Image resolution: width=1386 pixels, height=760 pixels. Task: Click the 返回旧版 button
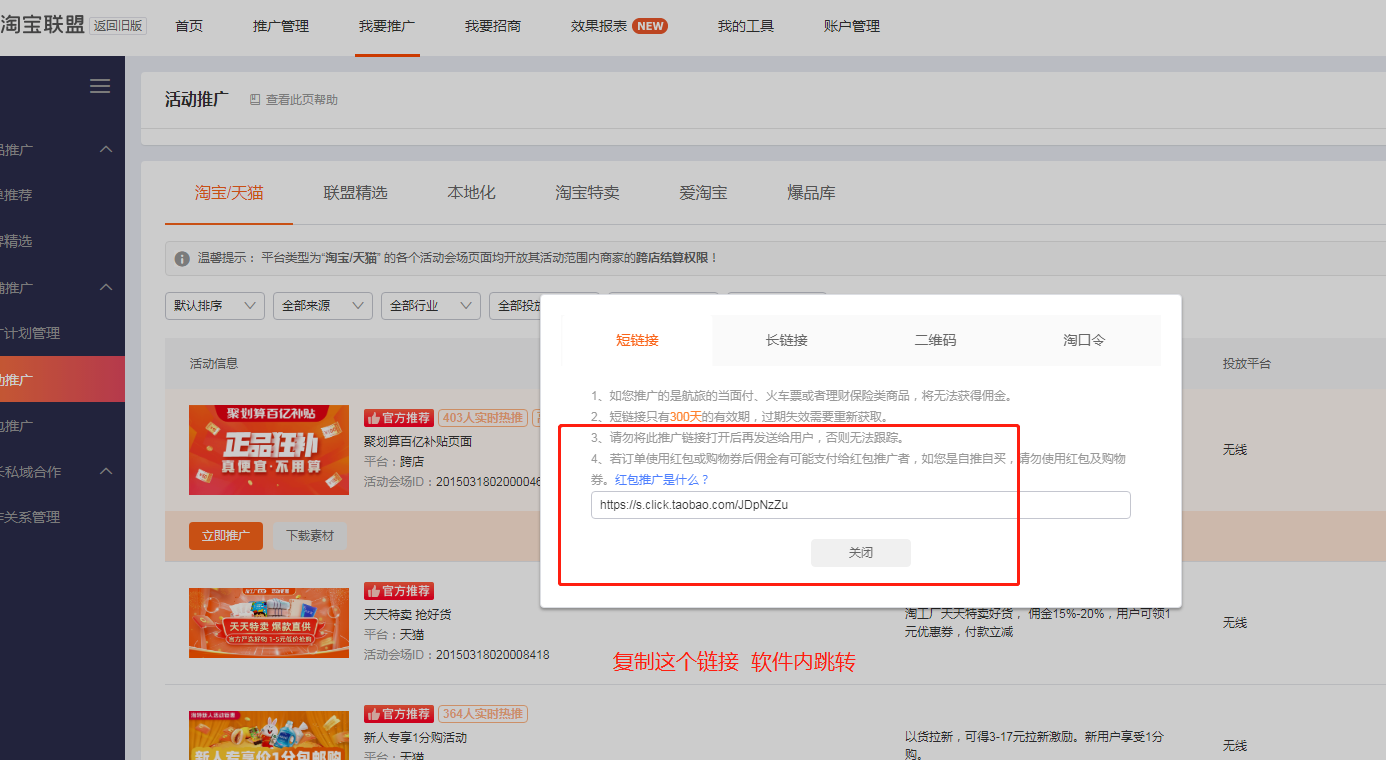118,26
